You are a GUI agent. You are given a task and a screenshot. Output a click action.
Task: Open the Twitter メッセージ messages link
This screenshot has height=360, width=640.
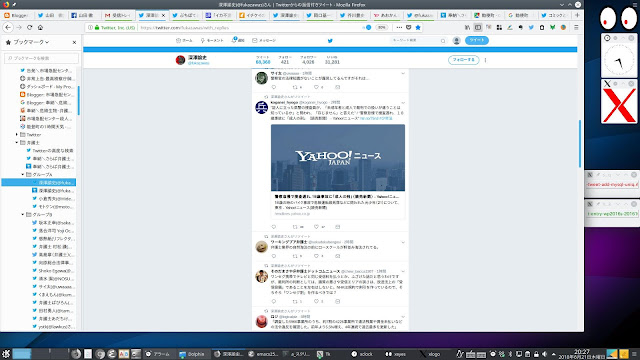point(264,40)
